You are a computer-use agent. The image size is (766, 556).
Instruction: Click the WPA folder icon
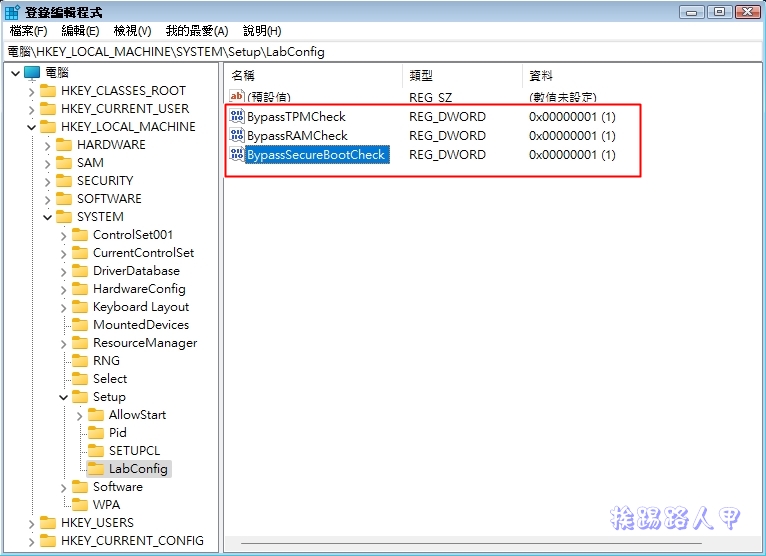click(80, 504)
